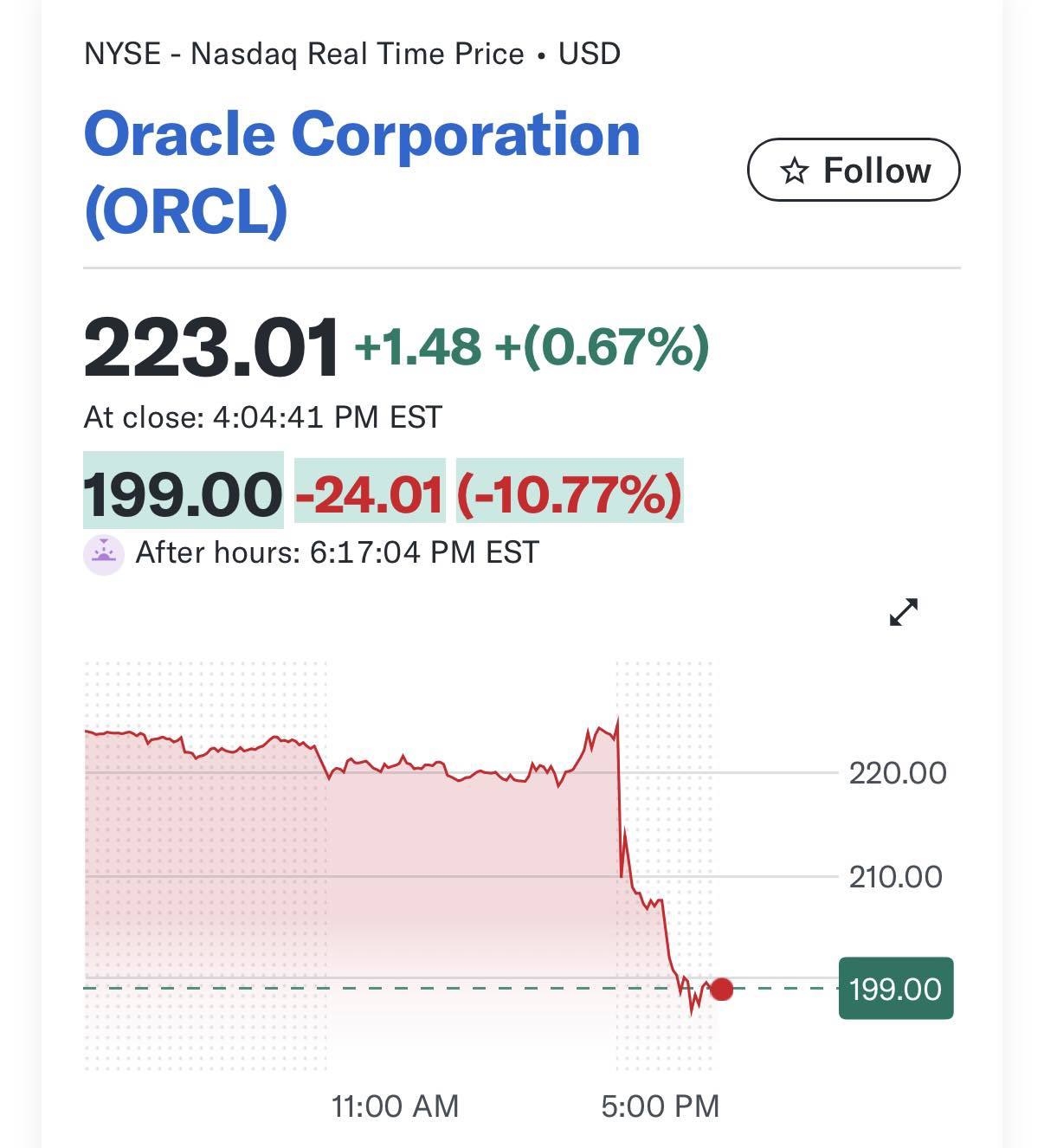
Task: Click the after hours sunset icon
Action: 104,554
